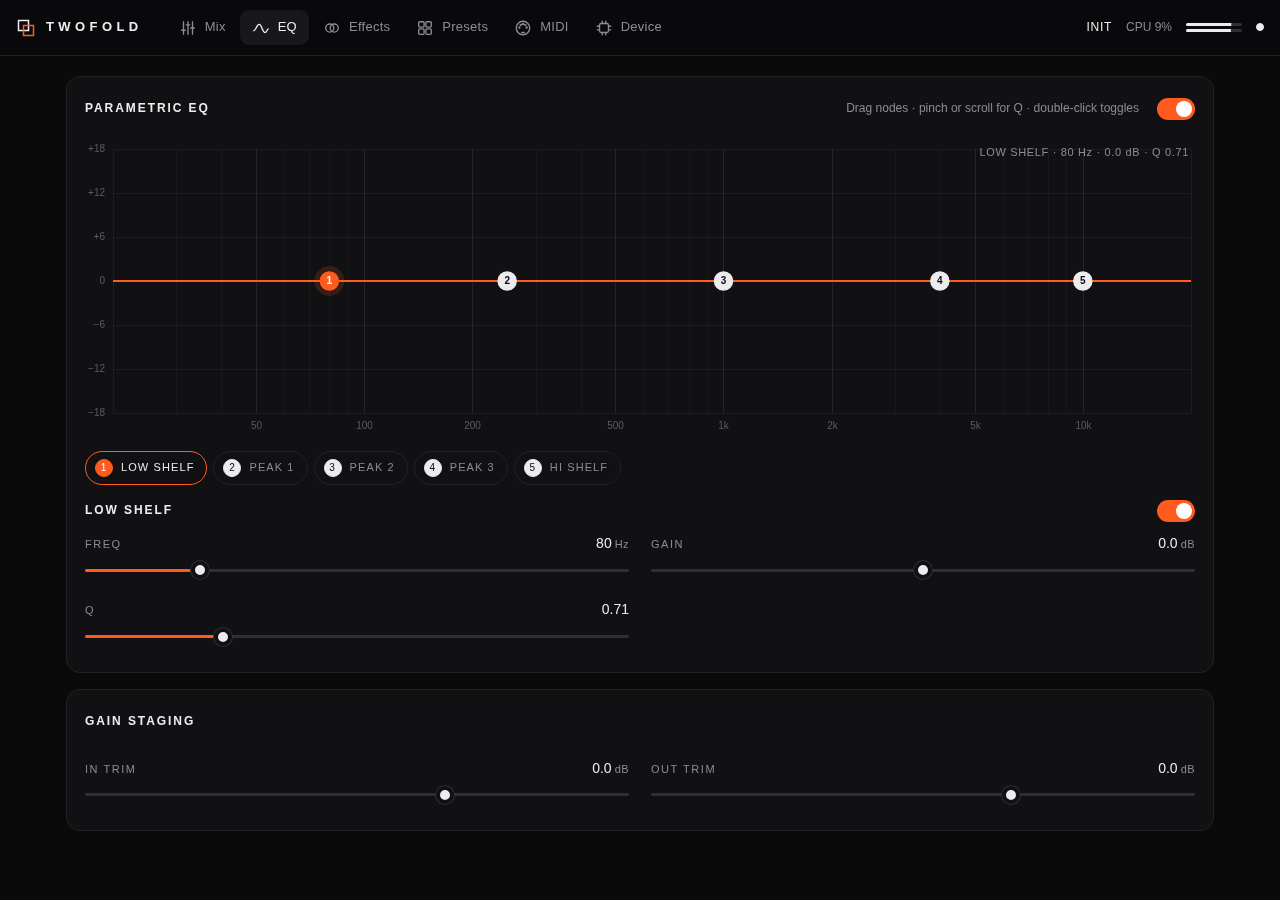
Task: Click the 80 Hz frequency value
Action: pyautogui.click(x=612, y=543)
